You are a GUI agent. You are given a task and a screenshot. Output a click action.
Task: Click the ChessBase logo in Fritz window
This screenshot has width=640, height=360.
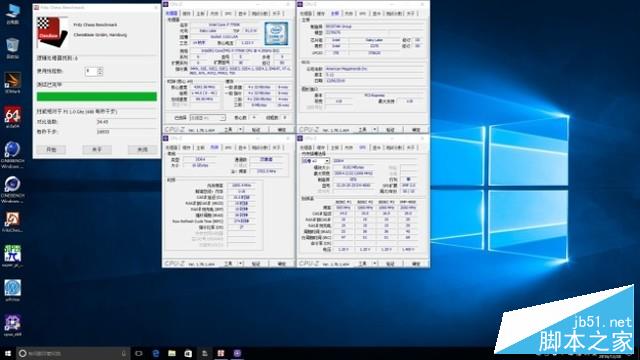[52, 32]
